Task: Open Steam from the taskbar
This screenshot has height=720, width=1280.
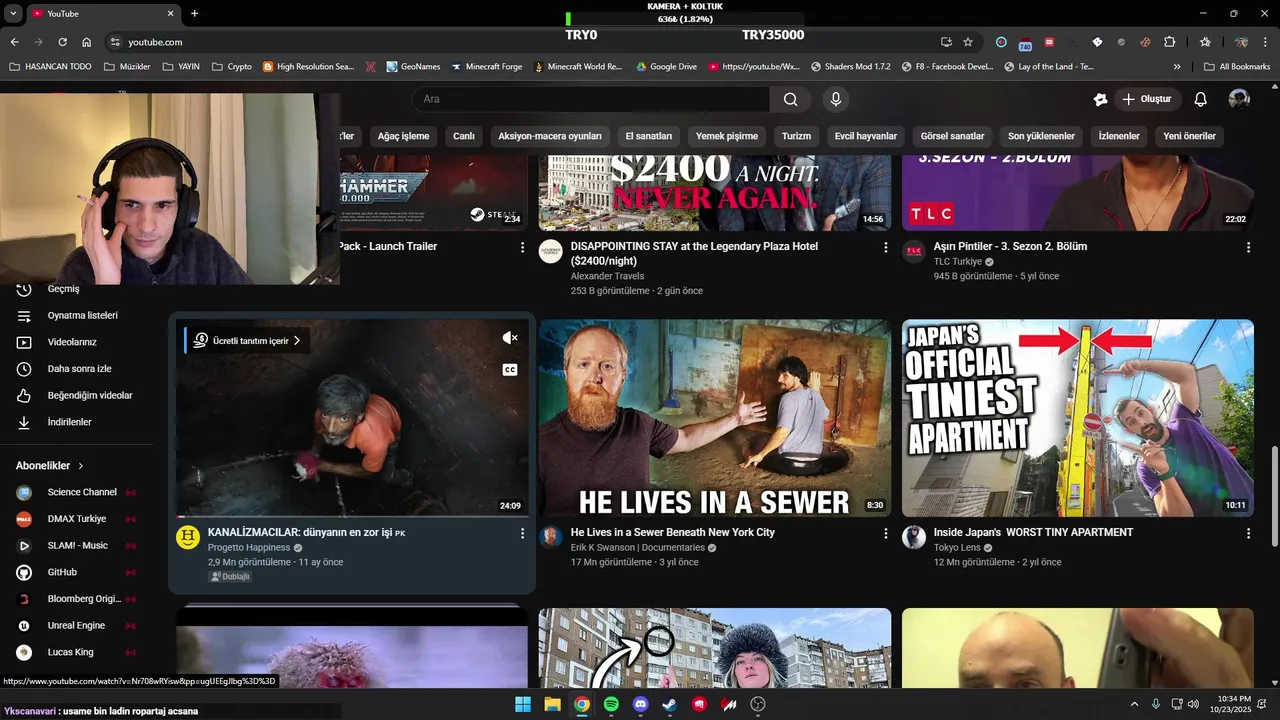Action: [x=669, y=704]
